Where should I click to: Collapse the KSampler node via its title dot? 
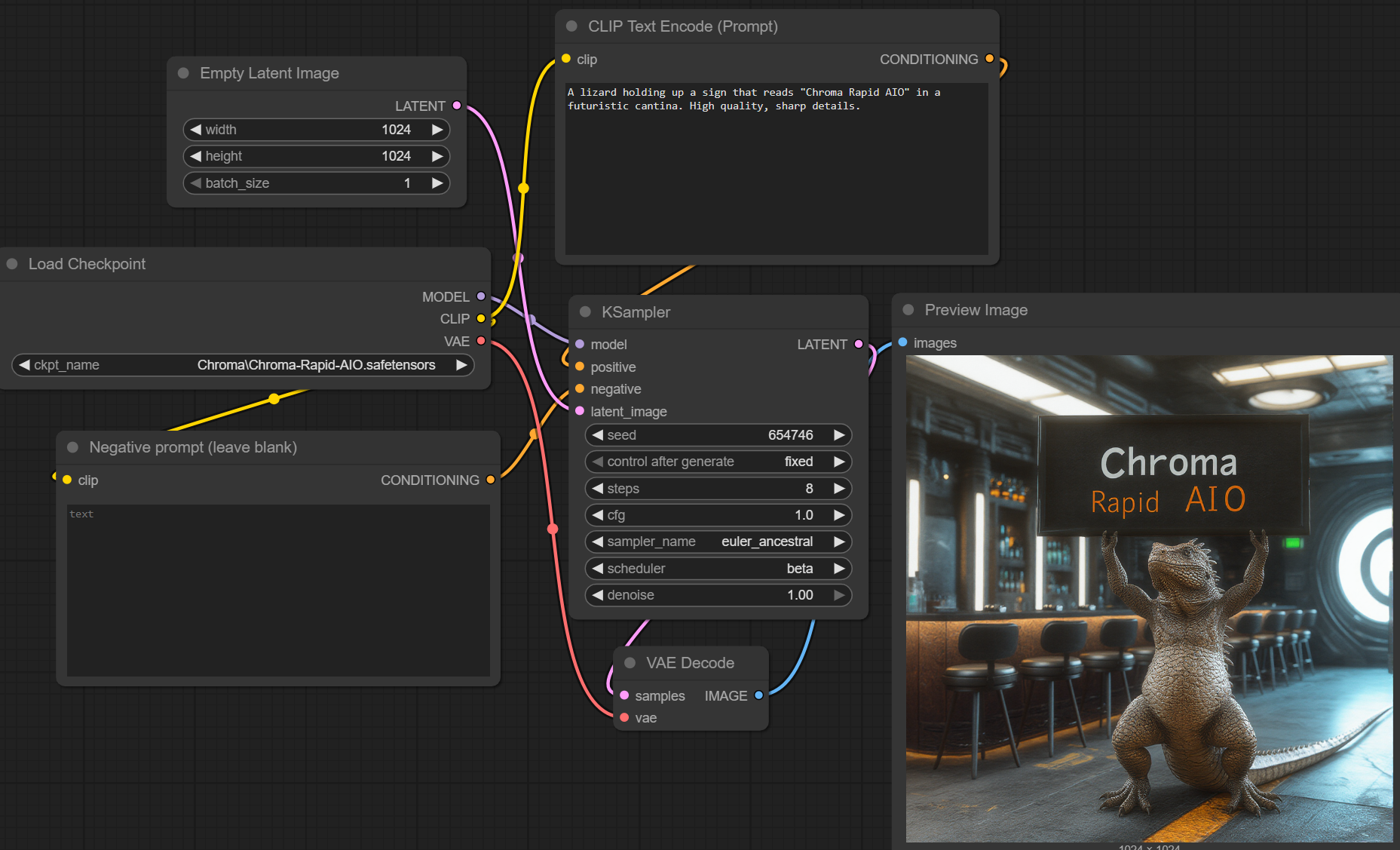click(x=585, y=312)
